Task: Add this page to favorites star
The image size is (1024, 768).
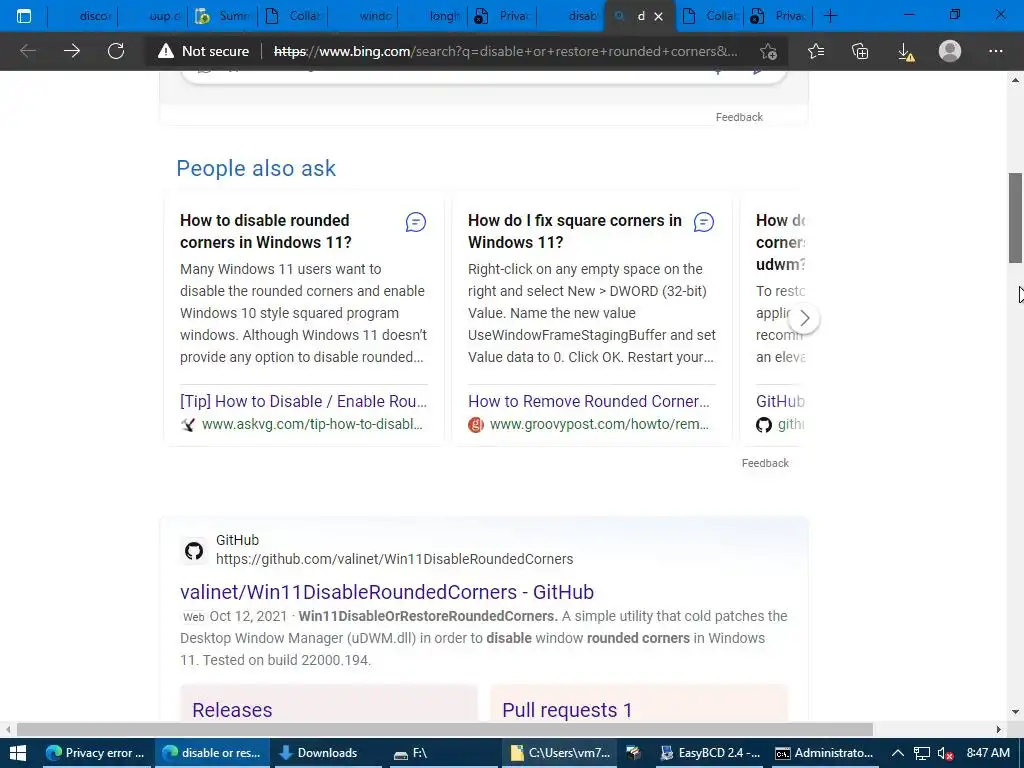Action: point(769,51)
